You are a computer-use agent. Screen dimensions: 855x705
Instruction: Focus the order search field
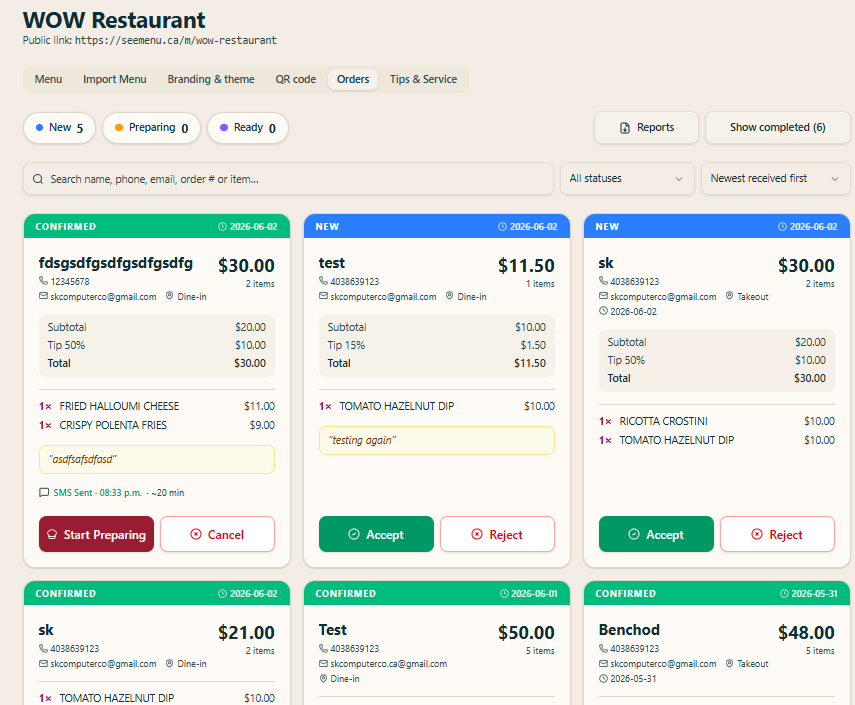pyautogui.click(x=288, y=179)
